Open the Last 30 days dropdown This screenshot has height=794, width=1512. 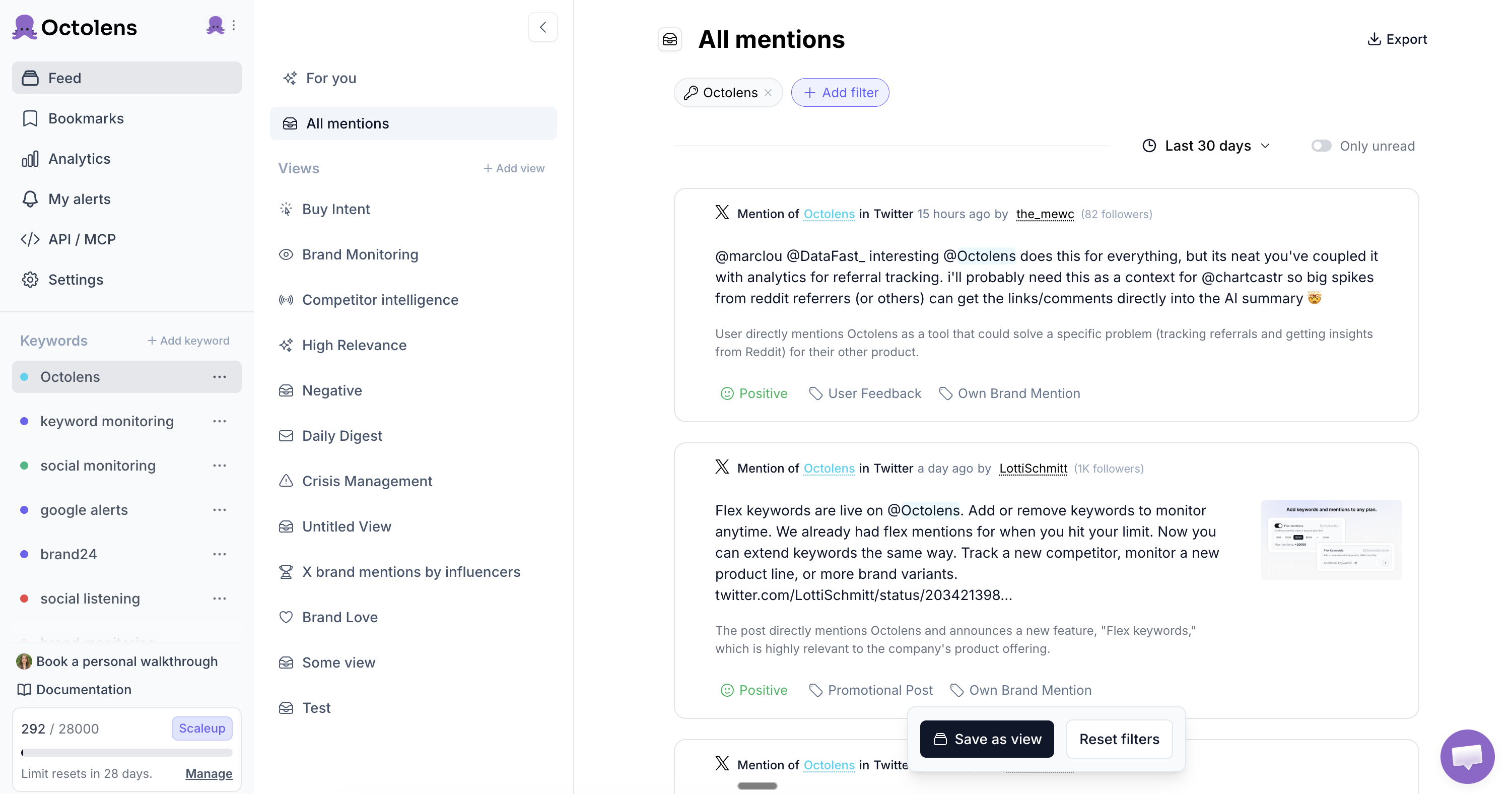pyautogui.click(x=1207, y=146)
